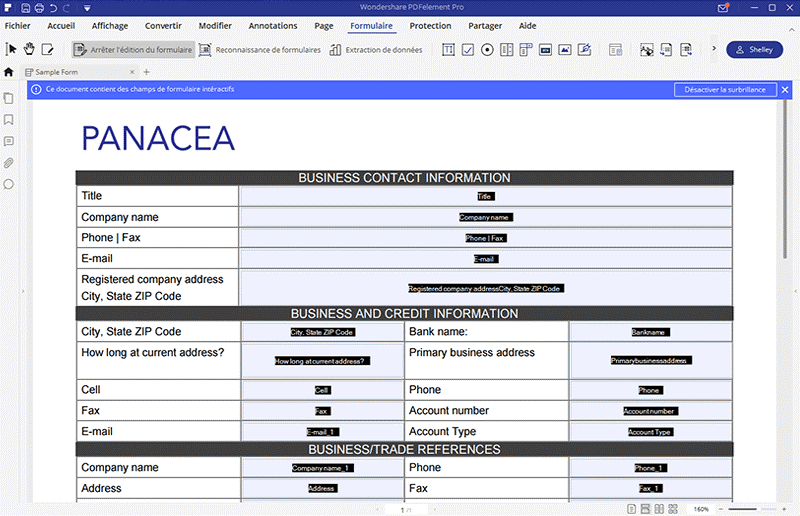Open the attachments panel
This screenshot has height=516, width=800.
click(x=8, y=163)
